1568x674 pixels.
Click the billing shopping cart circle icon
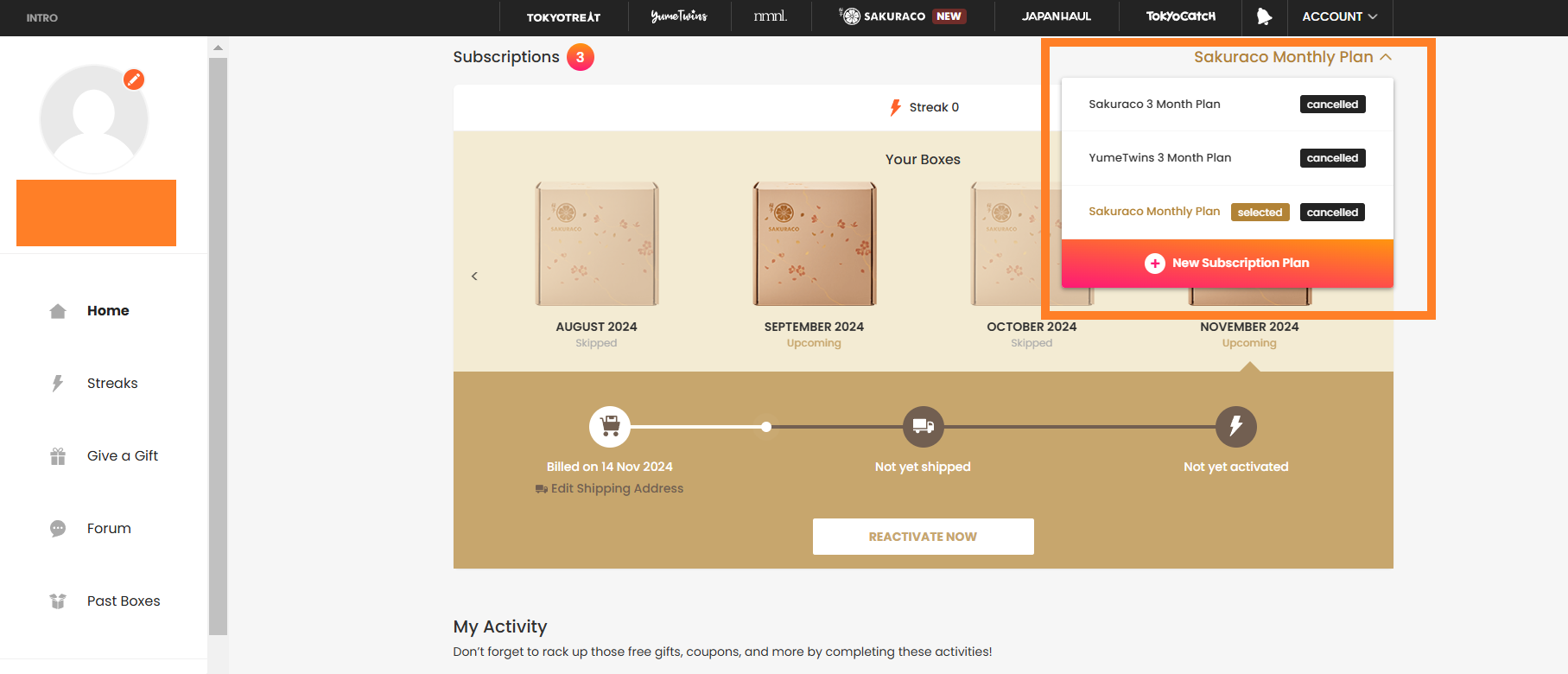[610, 426]
